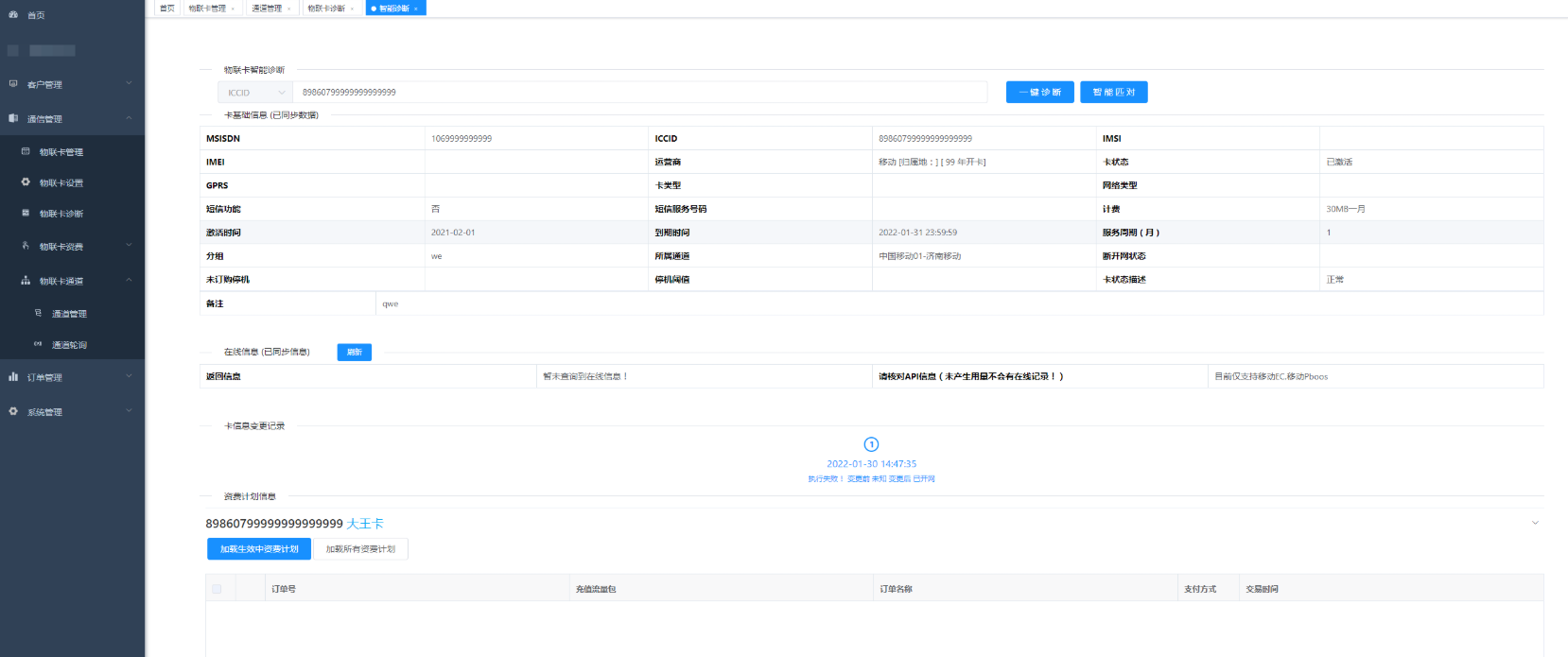This screenshot has height=657, width=1568.
Task: Click the 执行失败 change record description
Action: point(871,479)
